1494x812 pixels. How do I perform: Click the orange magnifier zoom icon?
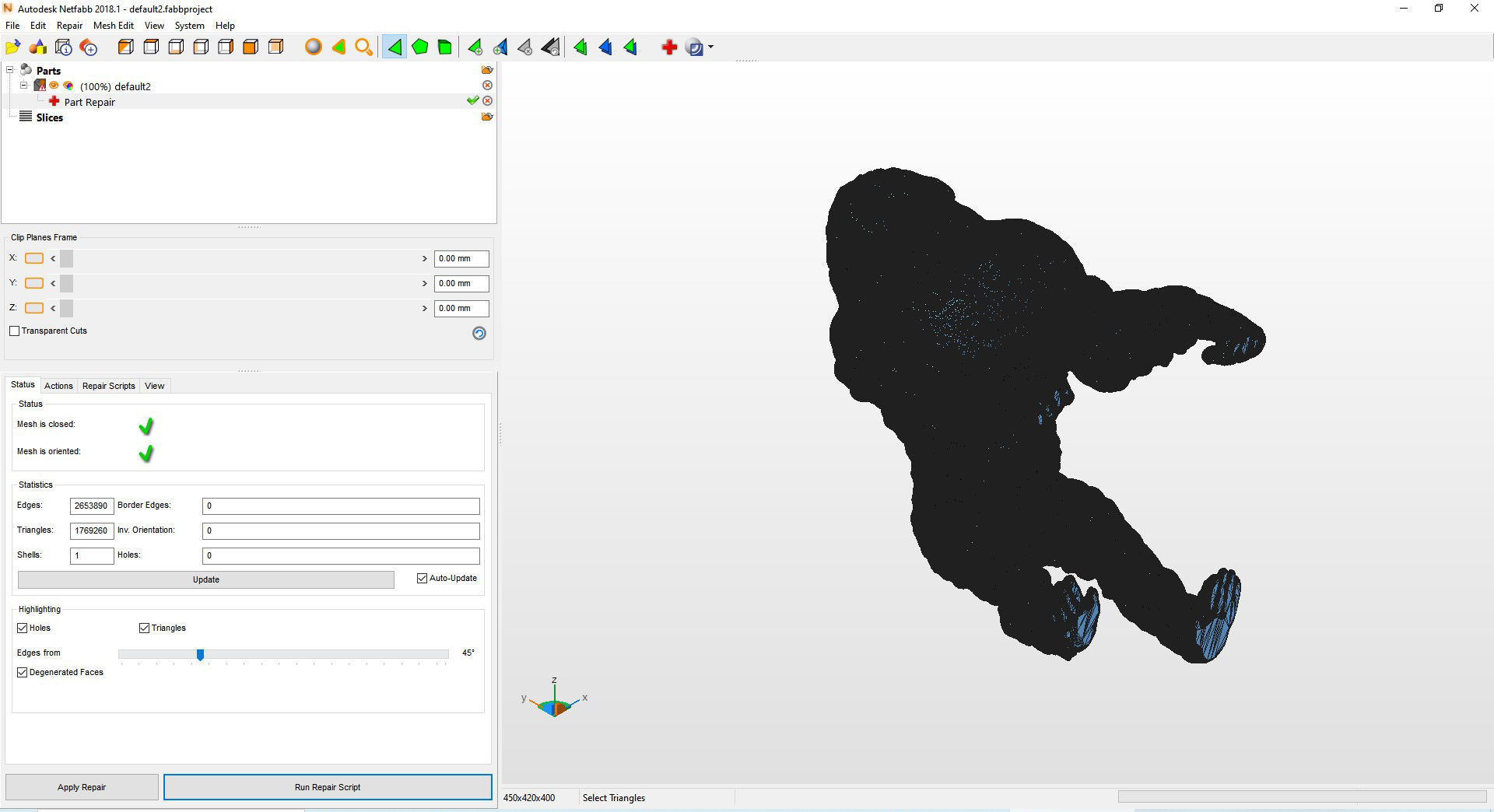pyautogui.click(x=363, y=47)
